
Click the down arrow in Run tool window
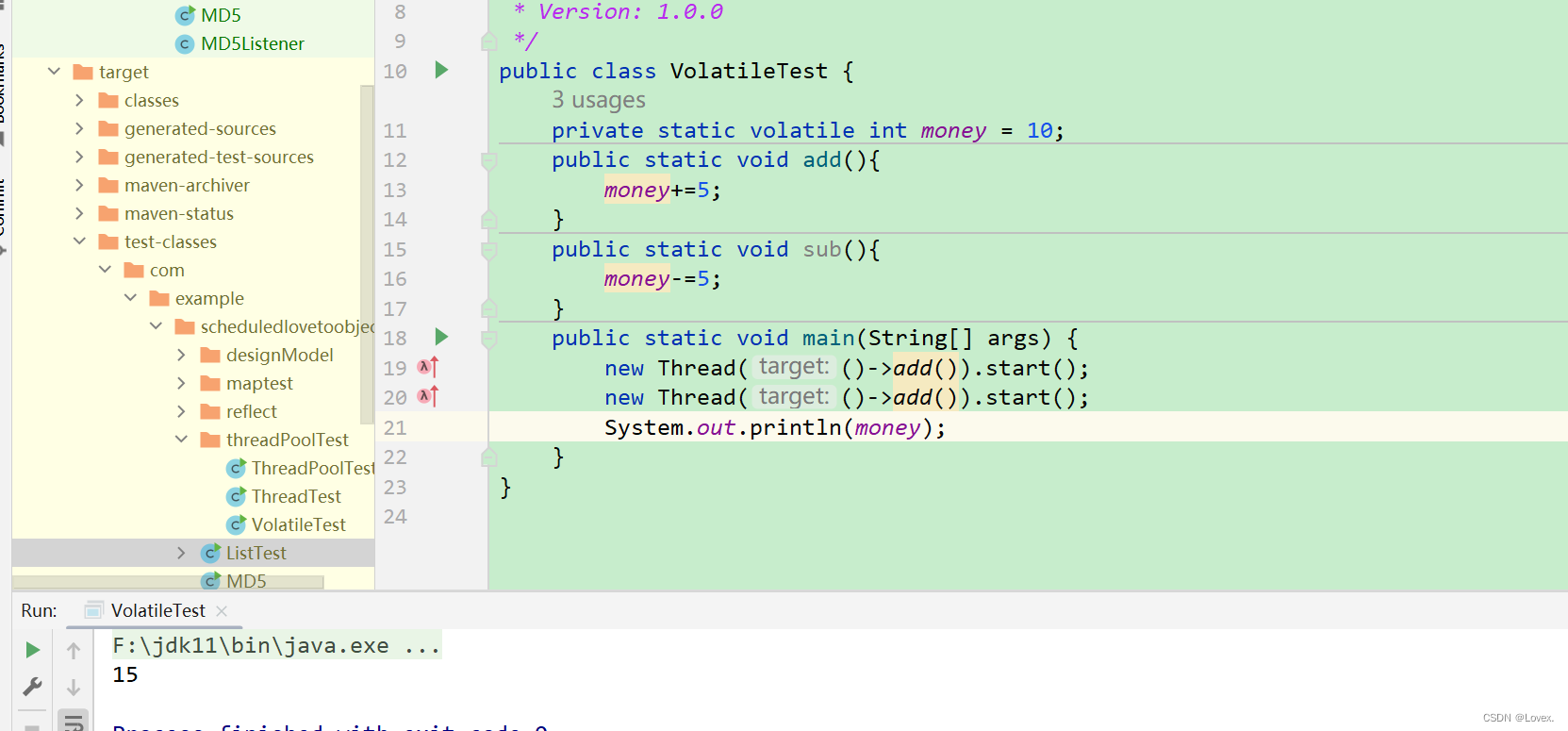[x=74, y=687]
